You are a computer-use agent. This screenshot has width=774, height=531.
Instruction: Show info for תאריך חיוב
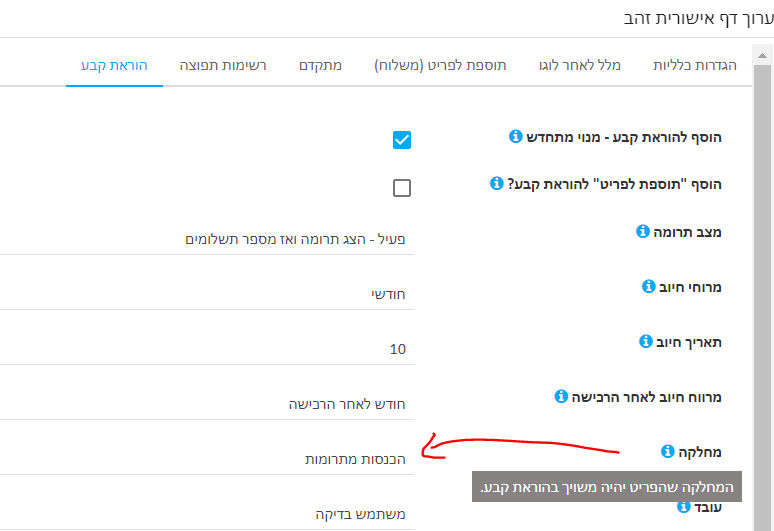pos(646,341)
